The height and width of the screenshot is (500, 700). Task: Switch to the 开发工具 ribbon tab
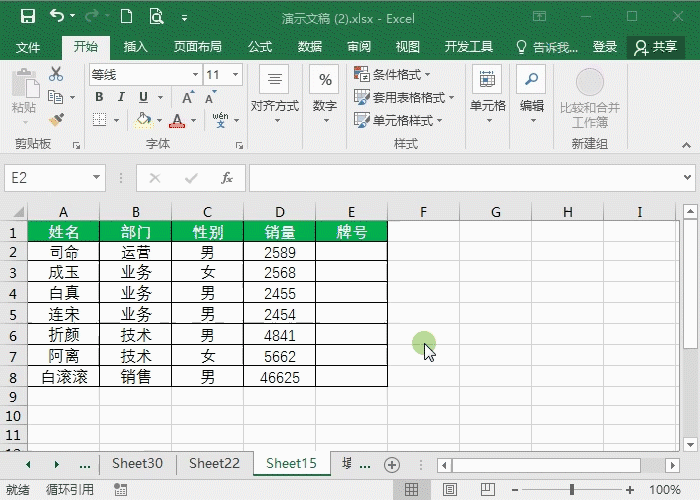tap(468, 47)
